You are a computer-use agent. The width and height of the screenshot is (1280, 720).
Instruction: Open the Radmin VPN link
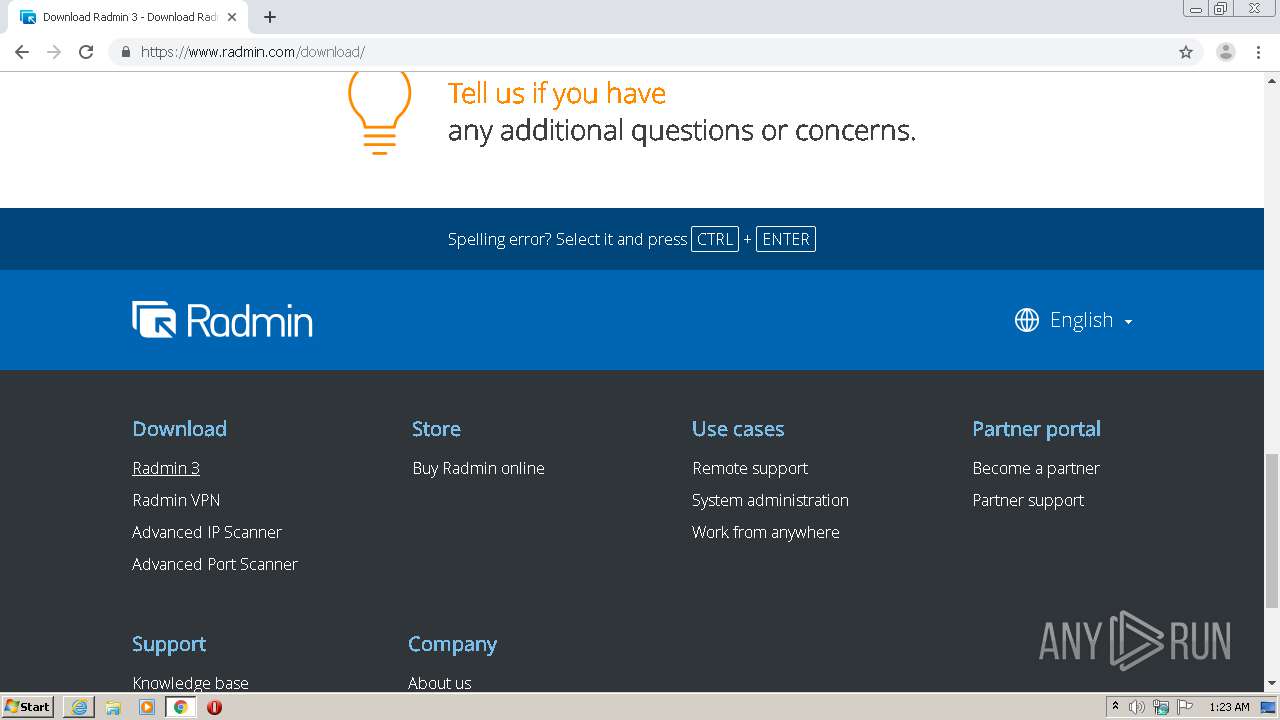point(176,500)
